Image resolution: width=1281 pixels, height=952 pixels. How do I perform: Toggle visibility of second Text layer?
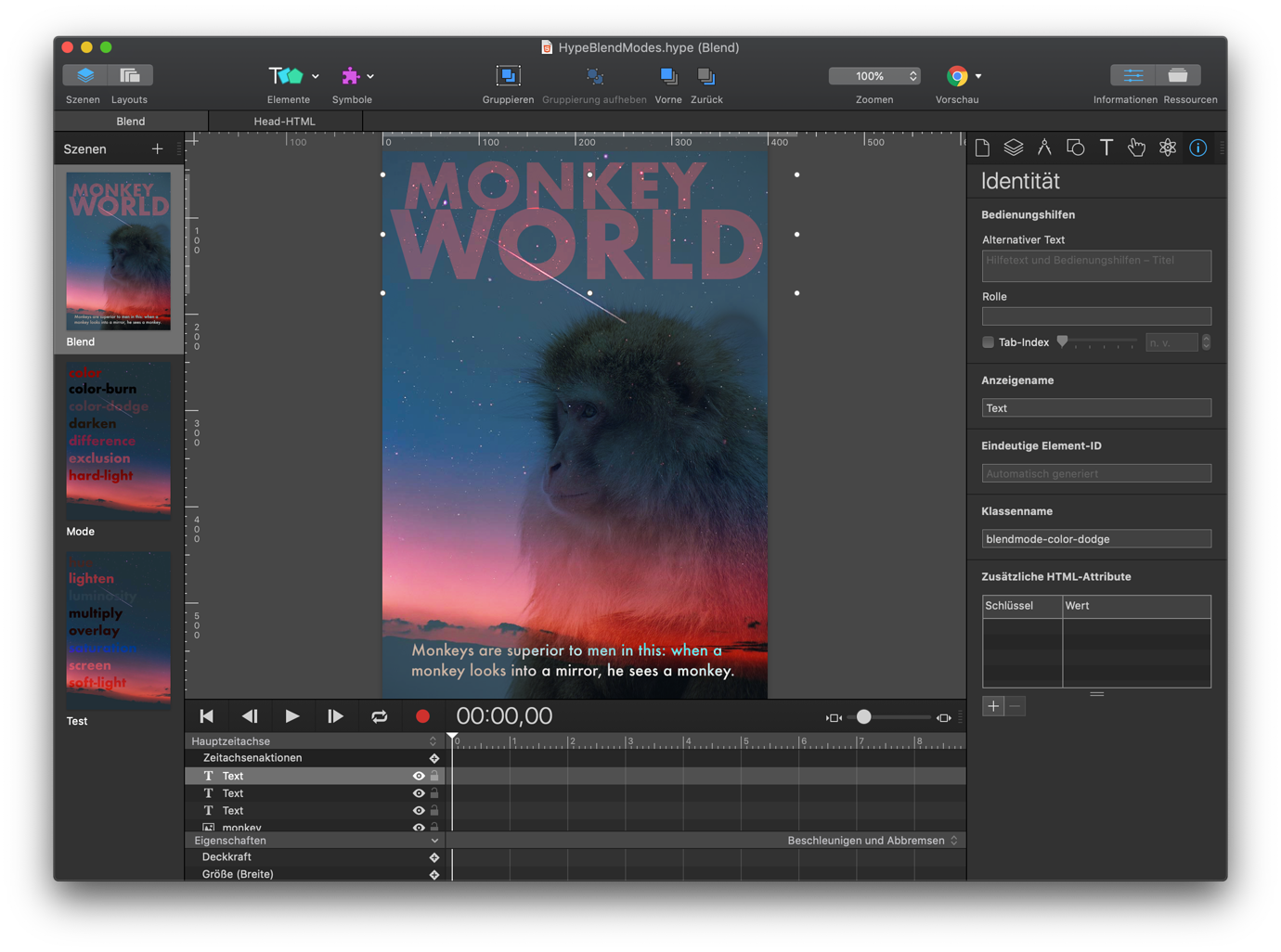[x=419, y=793]
